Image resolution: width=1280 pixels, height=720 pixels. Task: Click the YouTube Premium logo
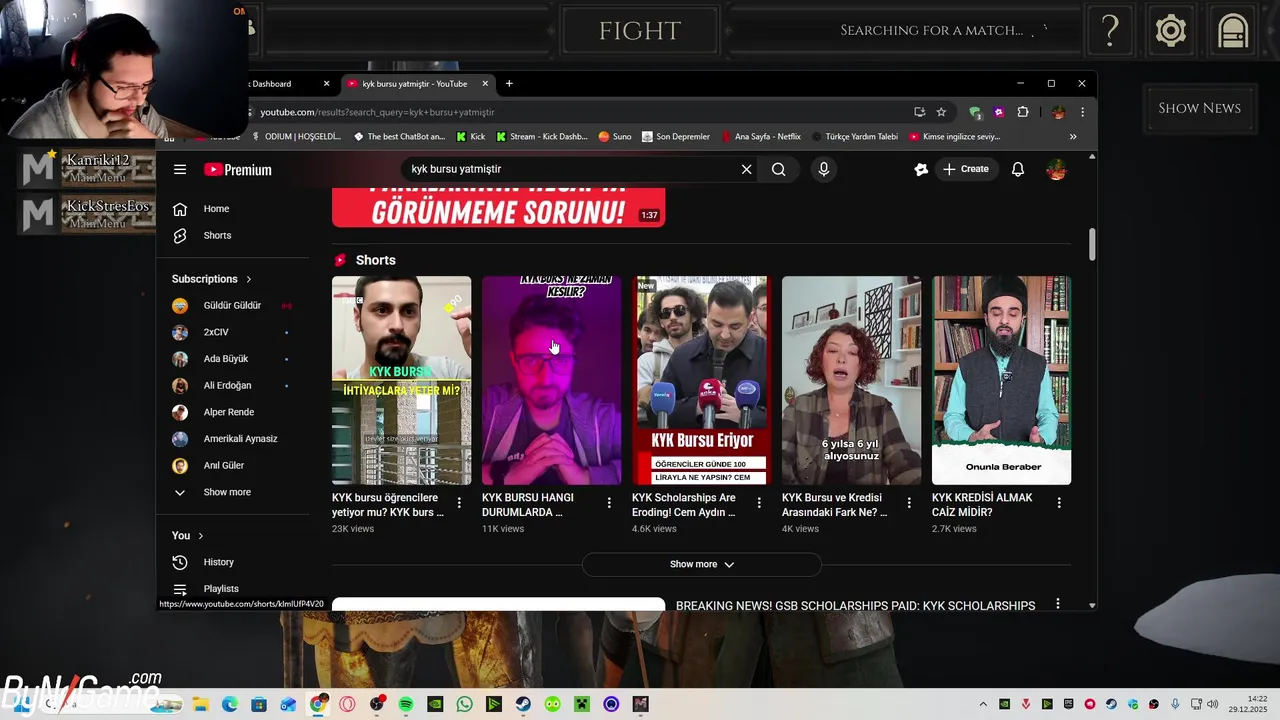click(238, 170)
